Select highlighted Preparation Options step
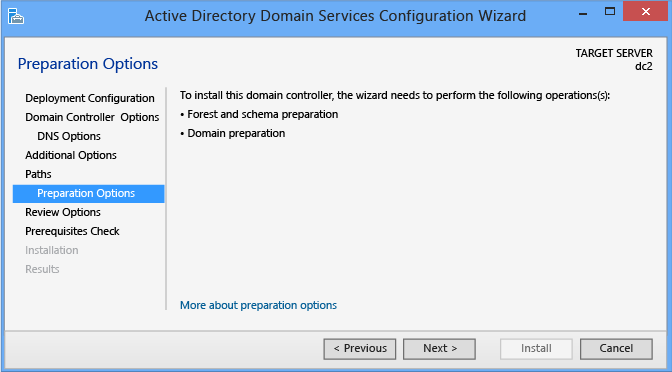 tap(89, 193)
